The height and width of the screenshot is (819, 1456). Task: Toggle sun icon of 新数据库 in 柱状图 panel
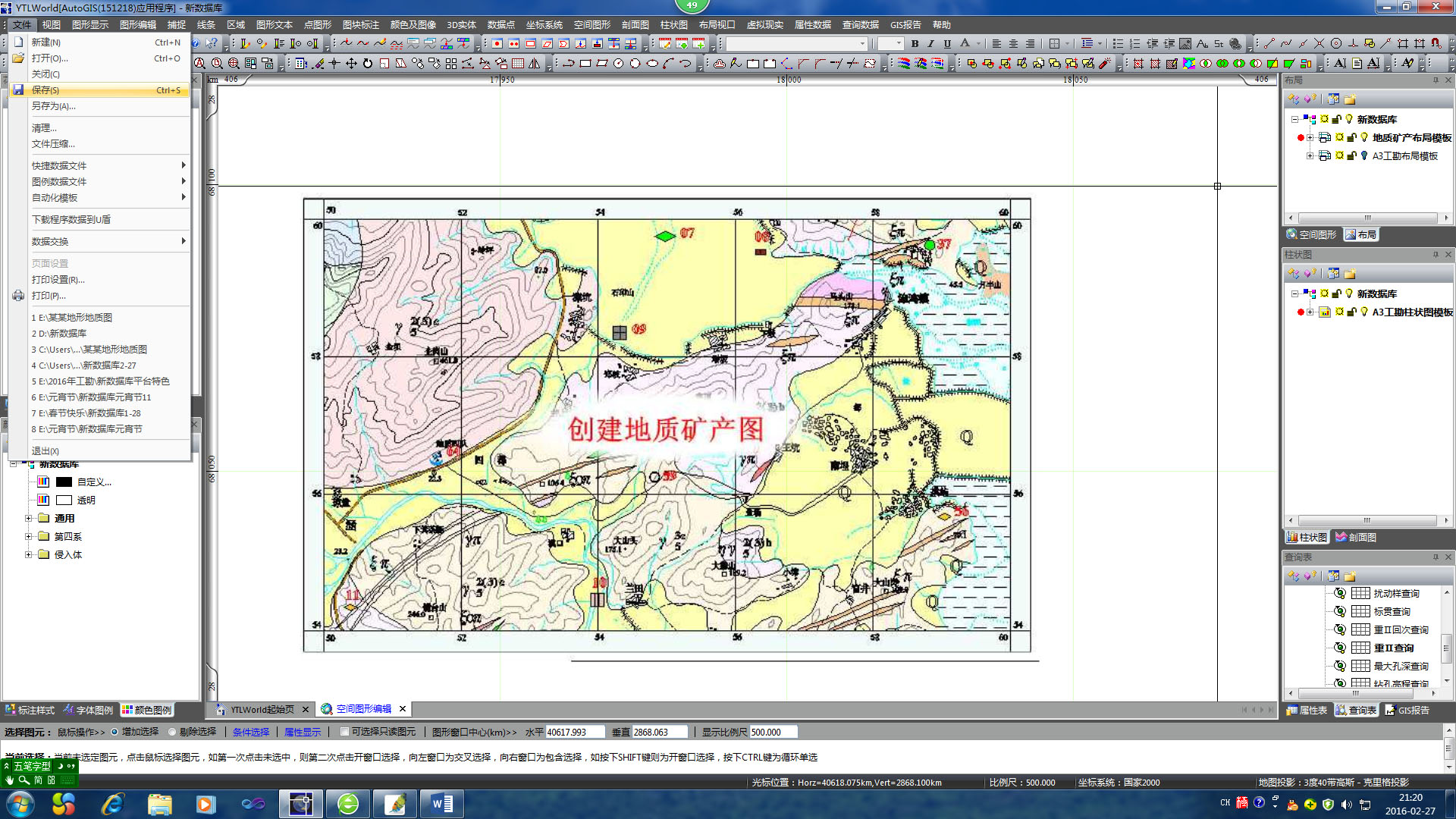[x=1324, y=293]
